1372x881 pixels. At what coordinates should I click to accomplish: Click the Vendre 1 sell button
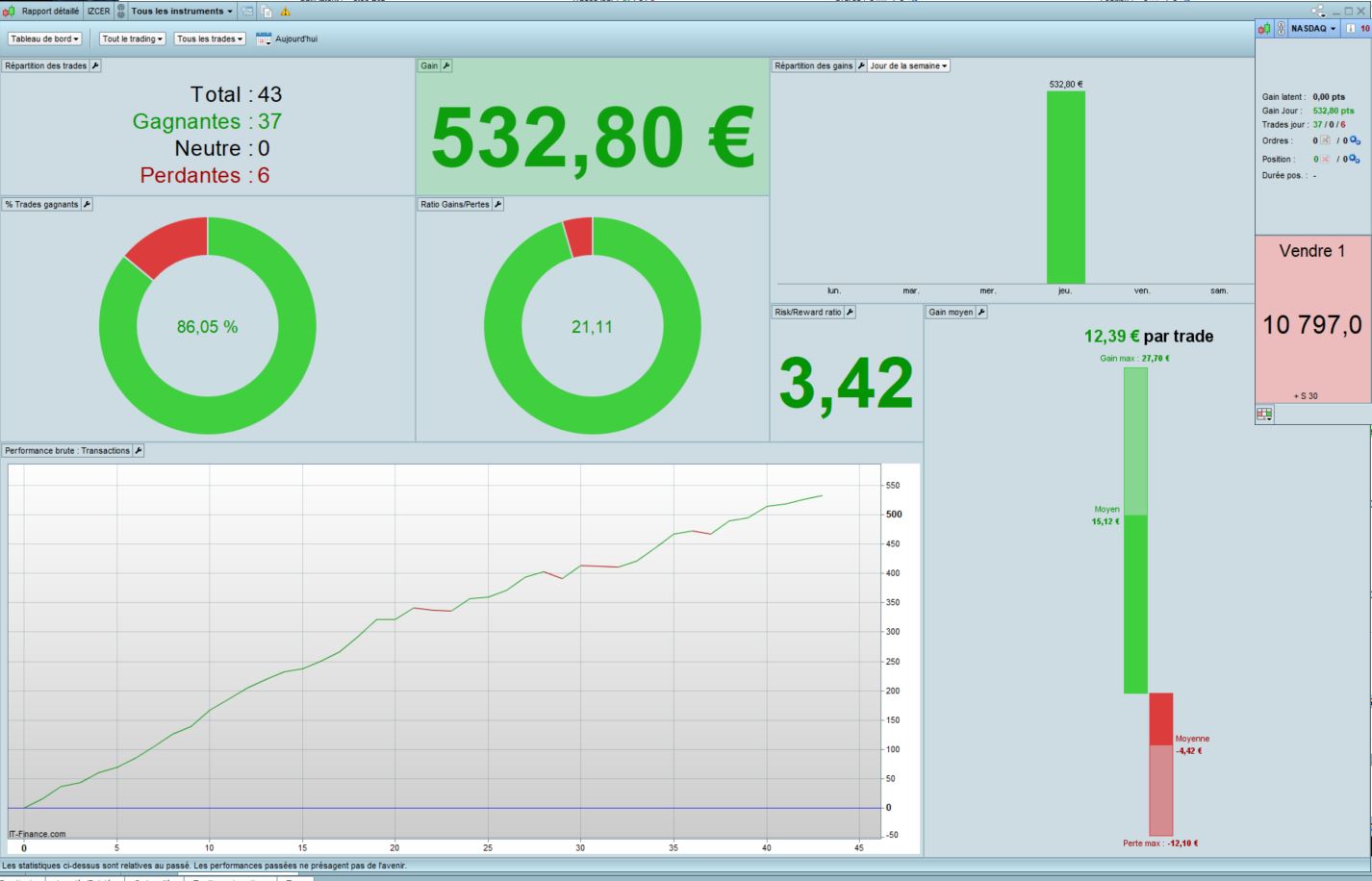[1312, 317]
